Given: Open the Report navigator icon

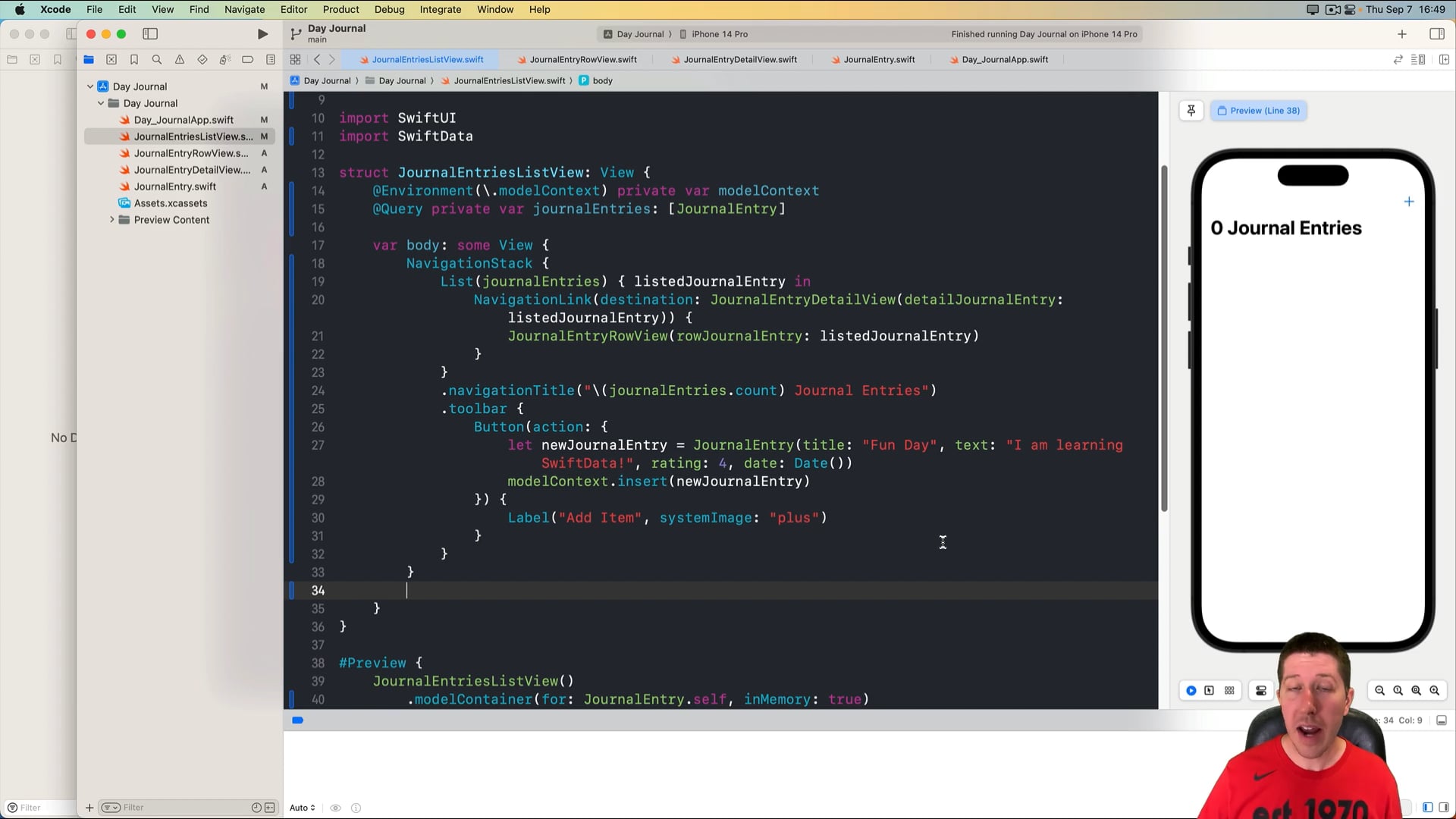Looking at the screenshot, I should (x=271, y=60).
